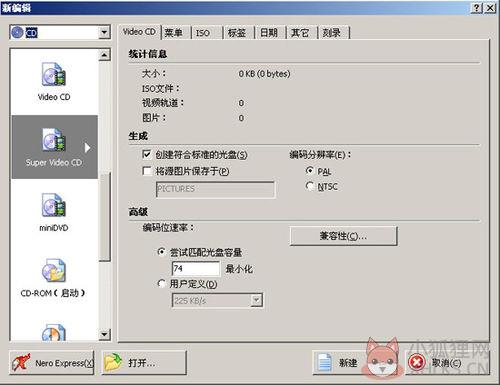Switch to the 日期 tab

coord(269,33)
